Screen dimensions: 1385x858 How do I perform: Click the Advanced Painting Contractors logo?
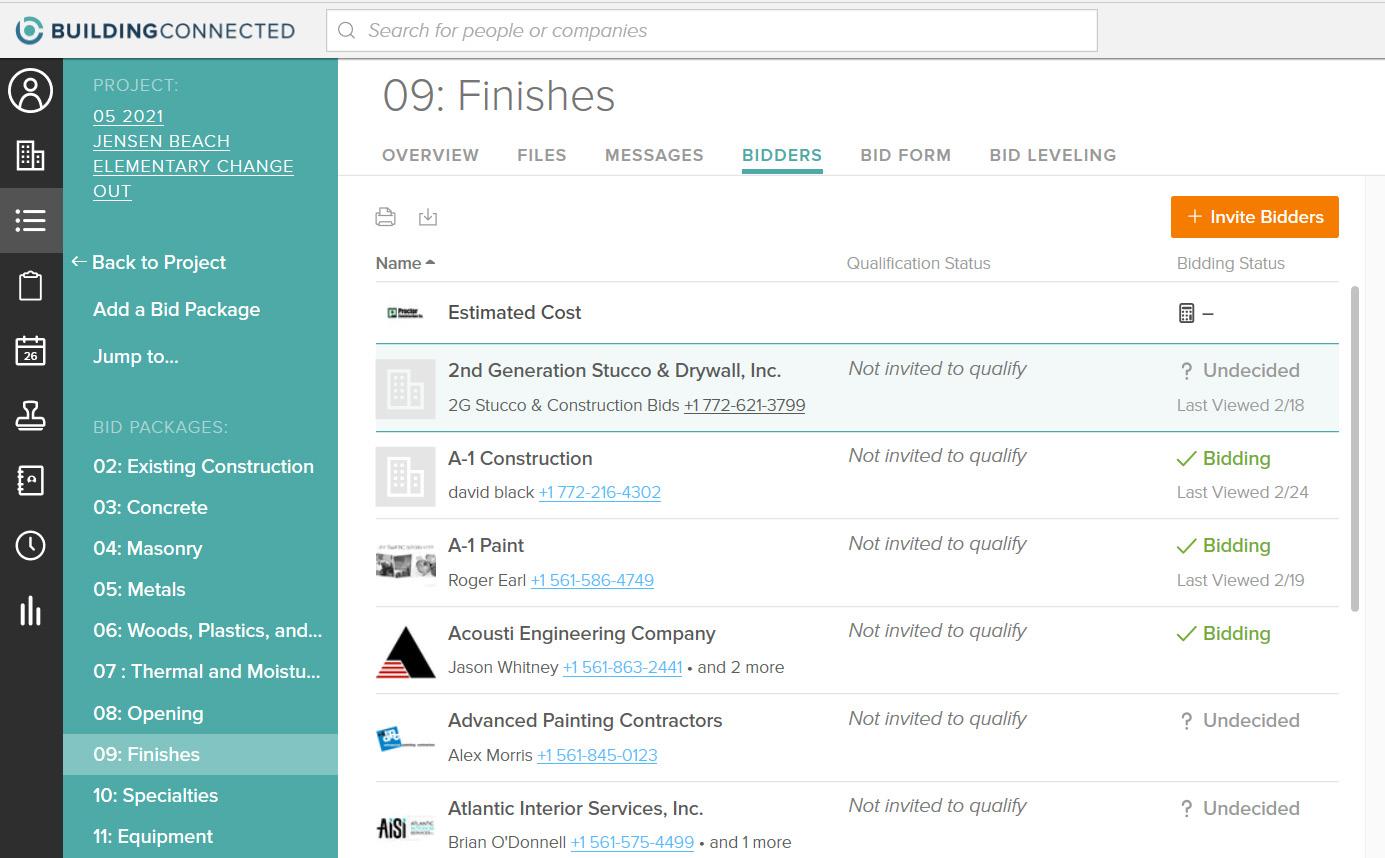405,738
